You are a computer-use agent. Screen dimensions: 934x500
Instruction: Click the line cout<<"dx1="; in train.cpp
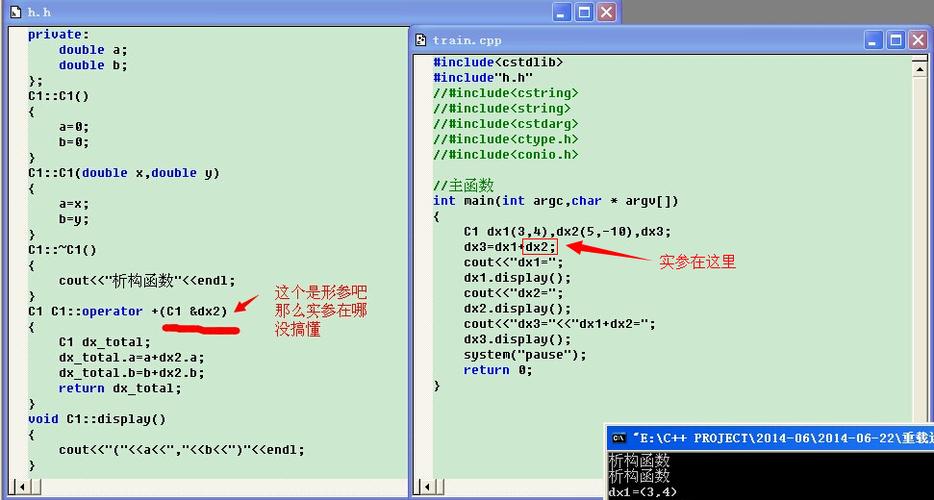coord(513,262)
